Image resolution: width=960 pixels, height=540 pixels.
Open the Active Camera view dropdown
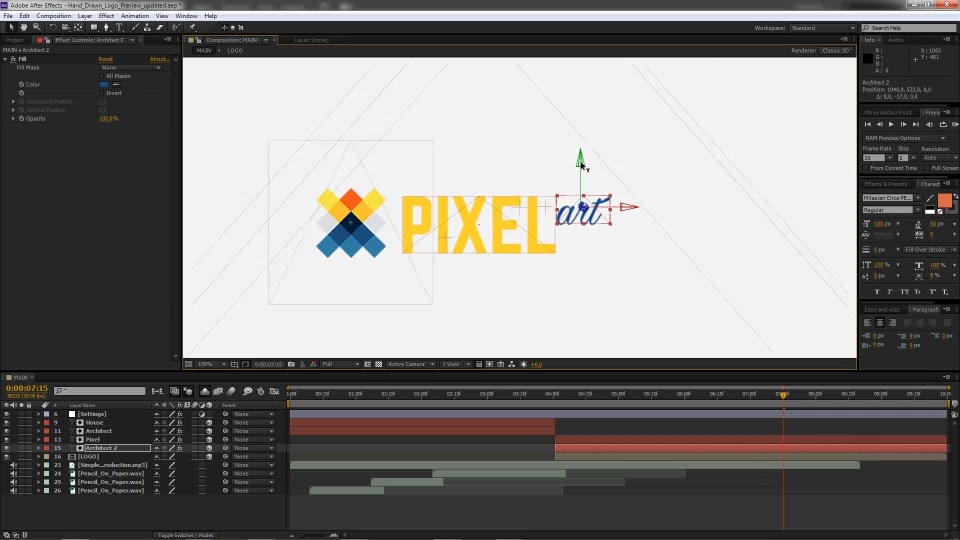pyautogui.click(x=410, y=364)
